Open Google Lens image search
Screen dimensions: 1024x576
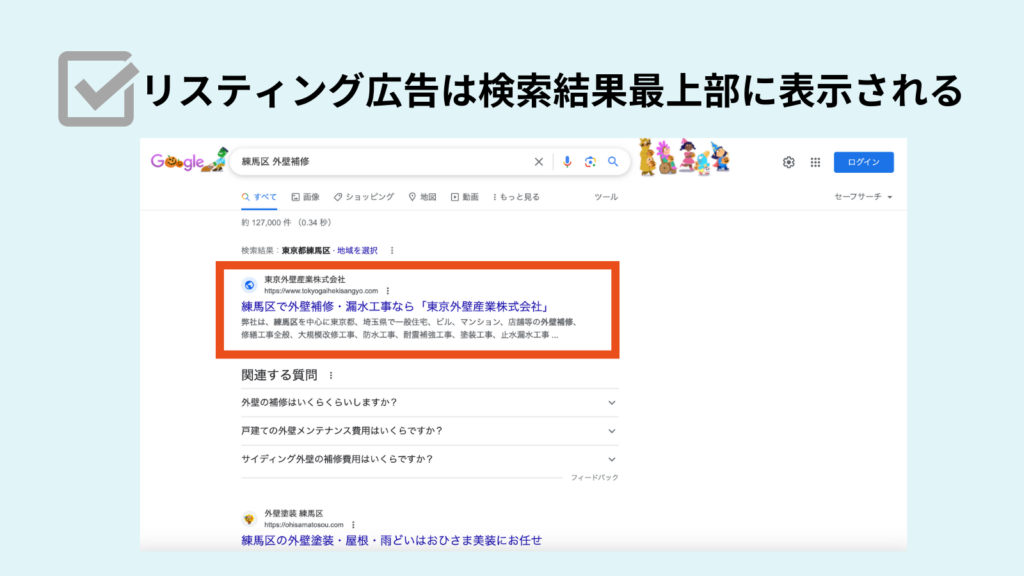[x=590, y=162]
